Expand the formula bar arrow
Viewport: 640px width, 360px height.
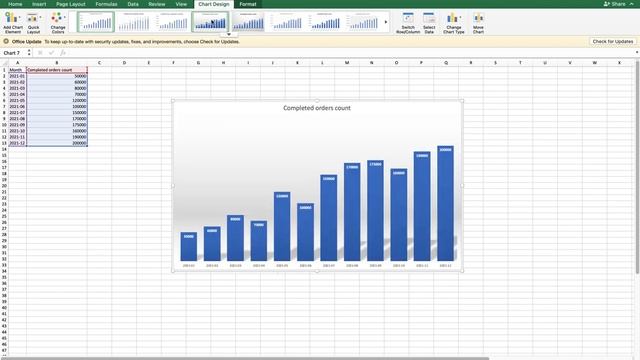coord(637,53)
